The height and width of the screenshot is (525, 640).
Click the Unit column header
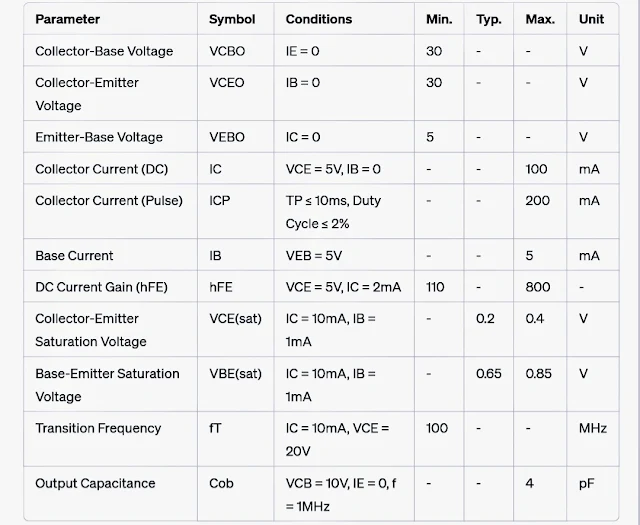pyautogui.click(x=591, y=19)
